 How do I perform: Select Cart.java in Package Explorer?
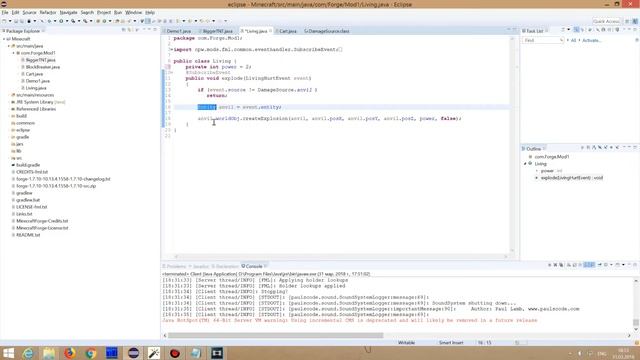(34, 74)
